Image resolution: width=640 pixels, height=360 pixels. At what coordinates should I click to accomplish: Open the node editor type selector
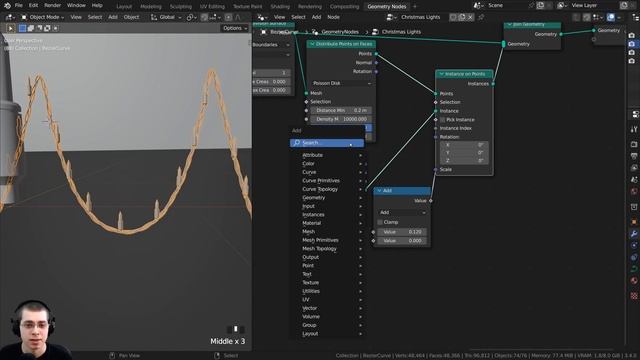262,17
